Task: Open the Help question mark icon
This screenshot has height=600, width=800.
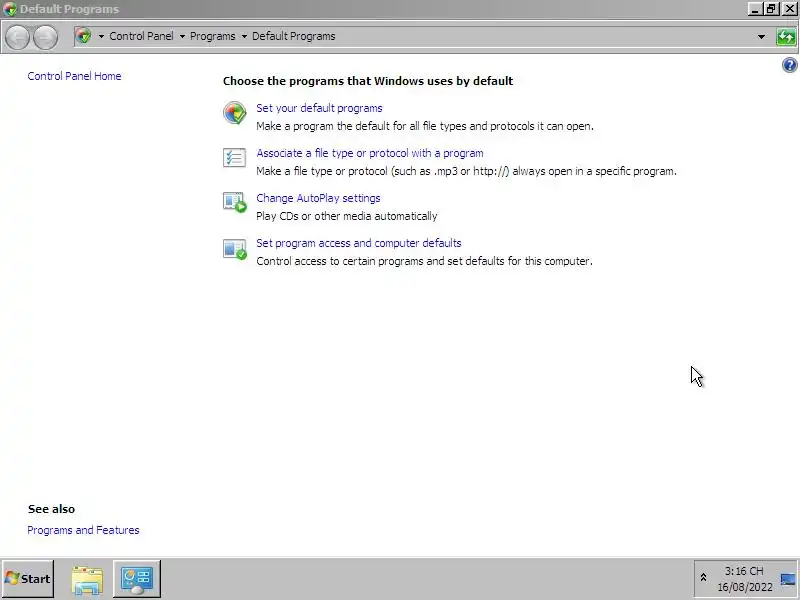Action: coord(789,65)
